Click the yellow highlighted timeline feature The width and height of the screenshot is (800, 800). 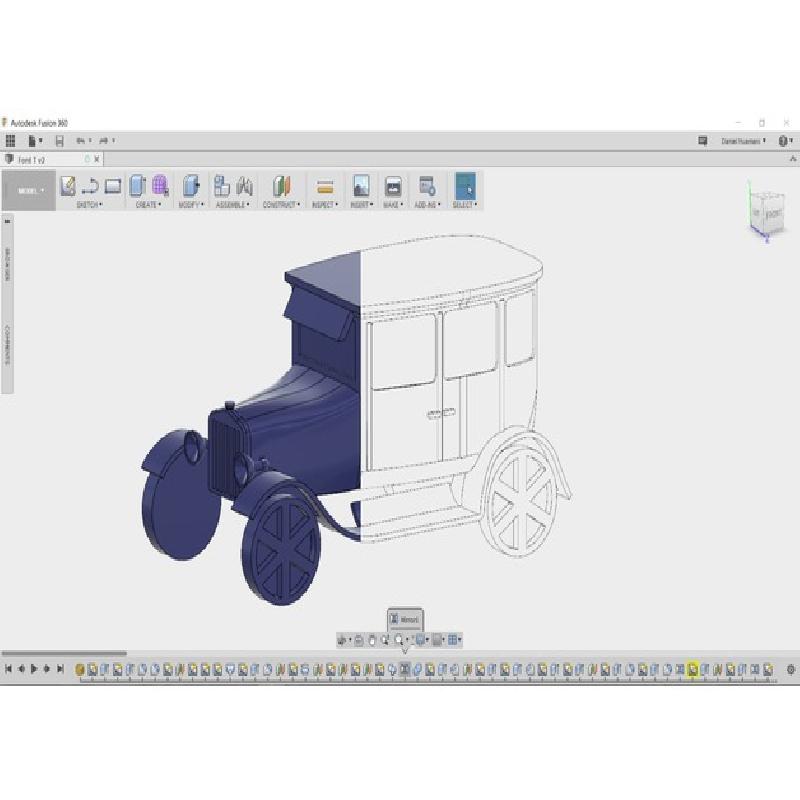[x=692, y=669]
